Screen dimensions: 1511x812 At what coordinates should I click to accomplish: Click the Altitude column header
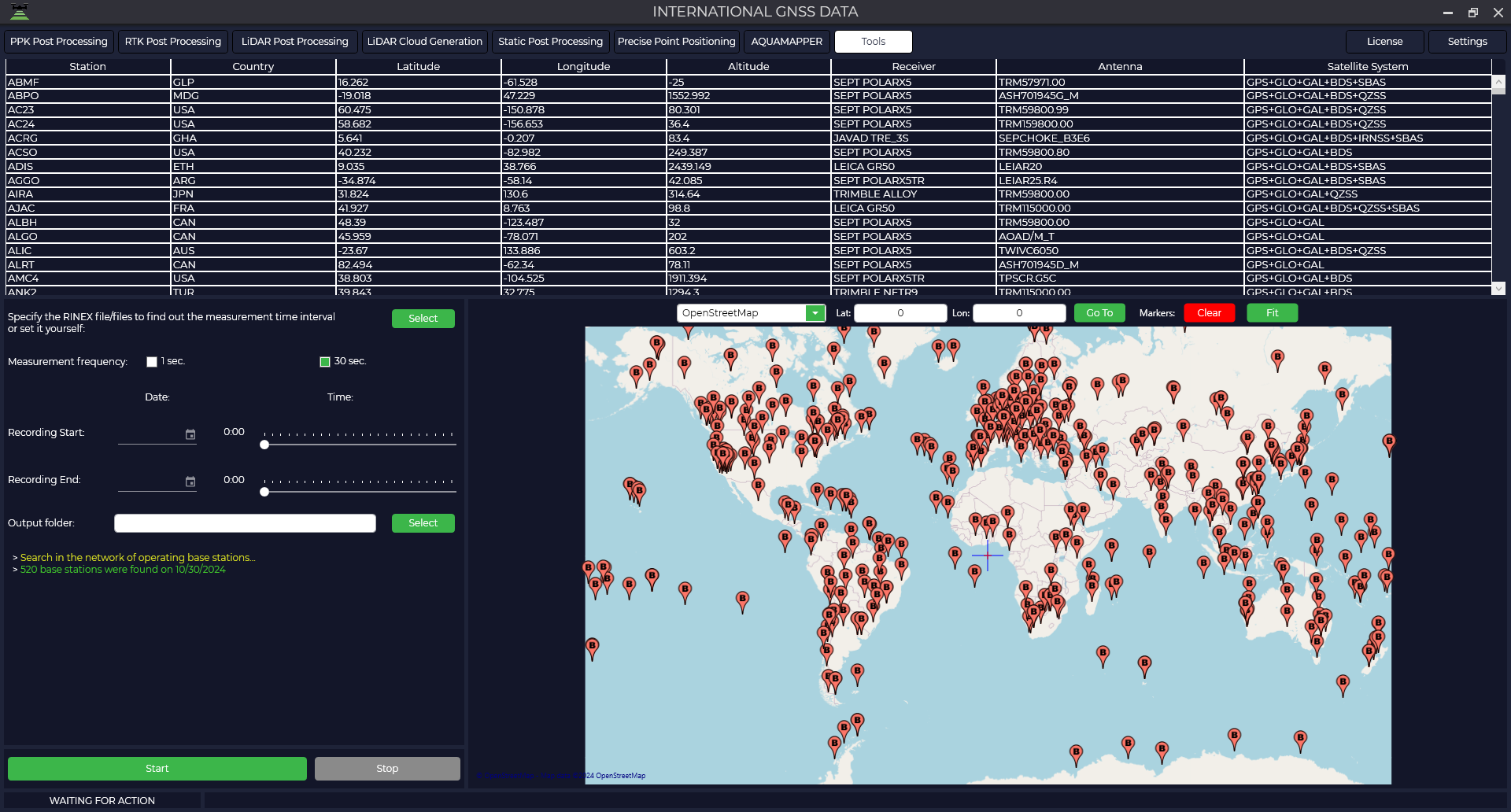tap(748, 66)
